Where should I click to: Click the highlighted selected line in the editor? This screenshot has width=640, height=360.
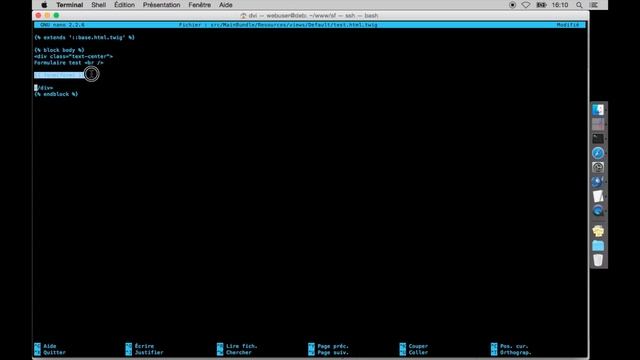tap(59, 75)
